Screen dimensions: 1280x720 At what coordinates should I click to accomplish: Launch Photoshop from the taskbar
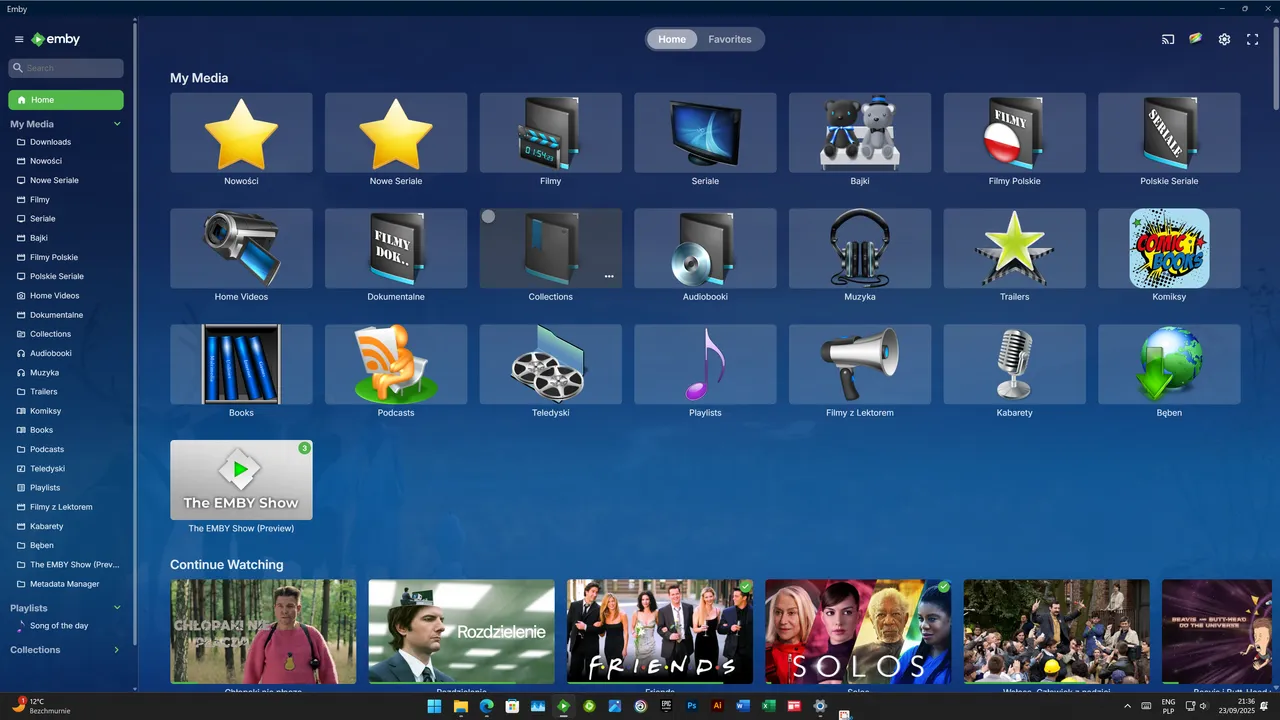(x=691, y=706)
